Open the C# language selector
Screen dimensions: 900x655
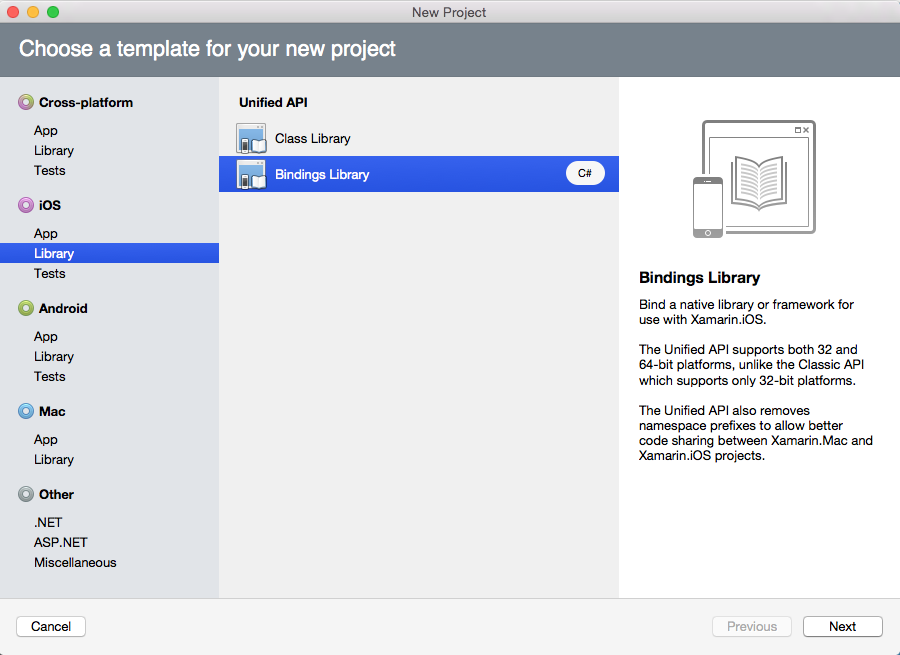585,173
